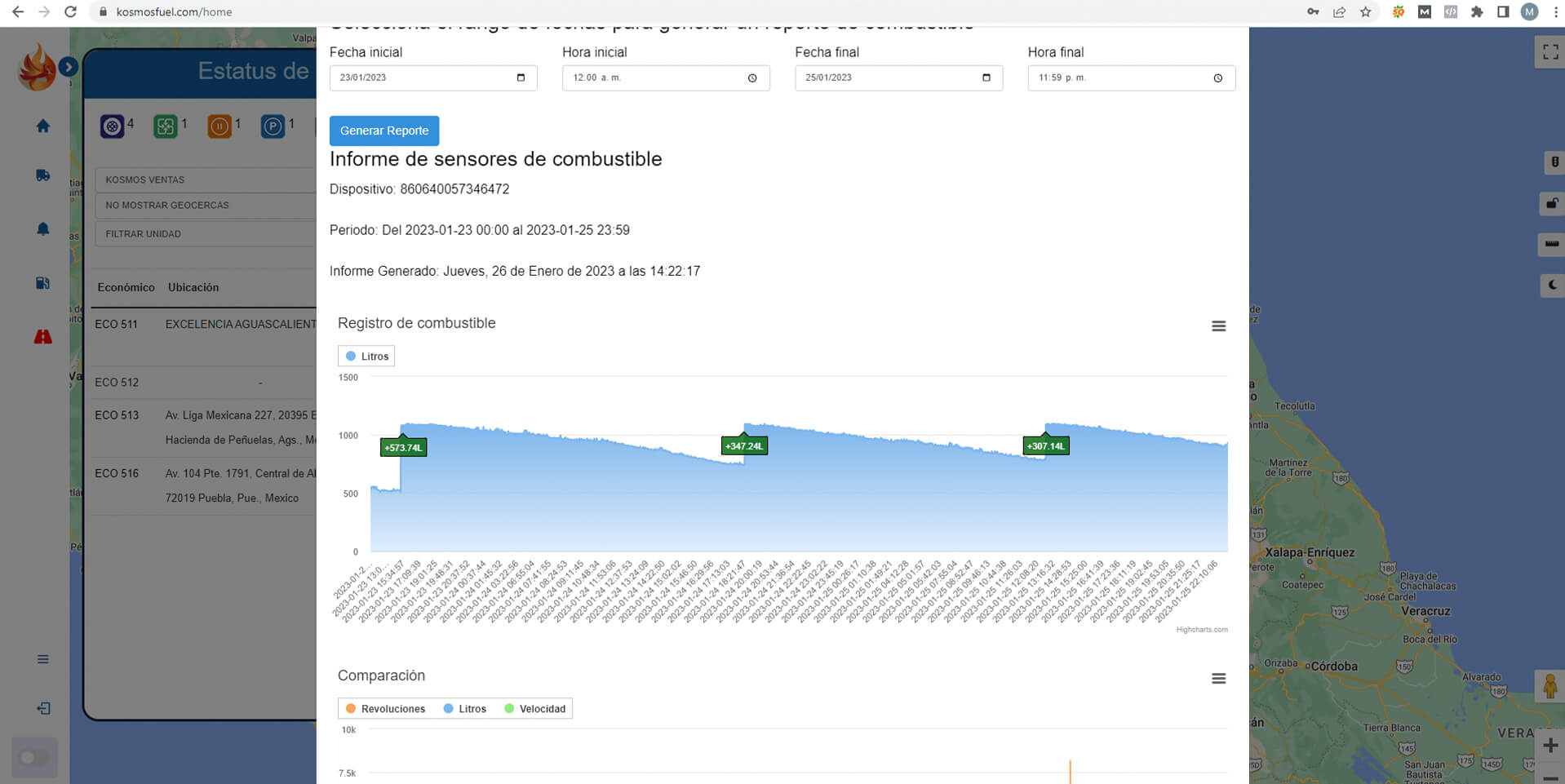
Task: Click the Generar Reporte button
Action: [384, 131]
